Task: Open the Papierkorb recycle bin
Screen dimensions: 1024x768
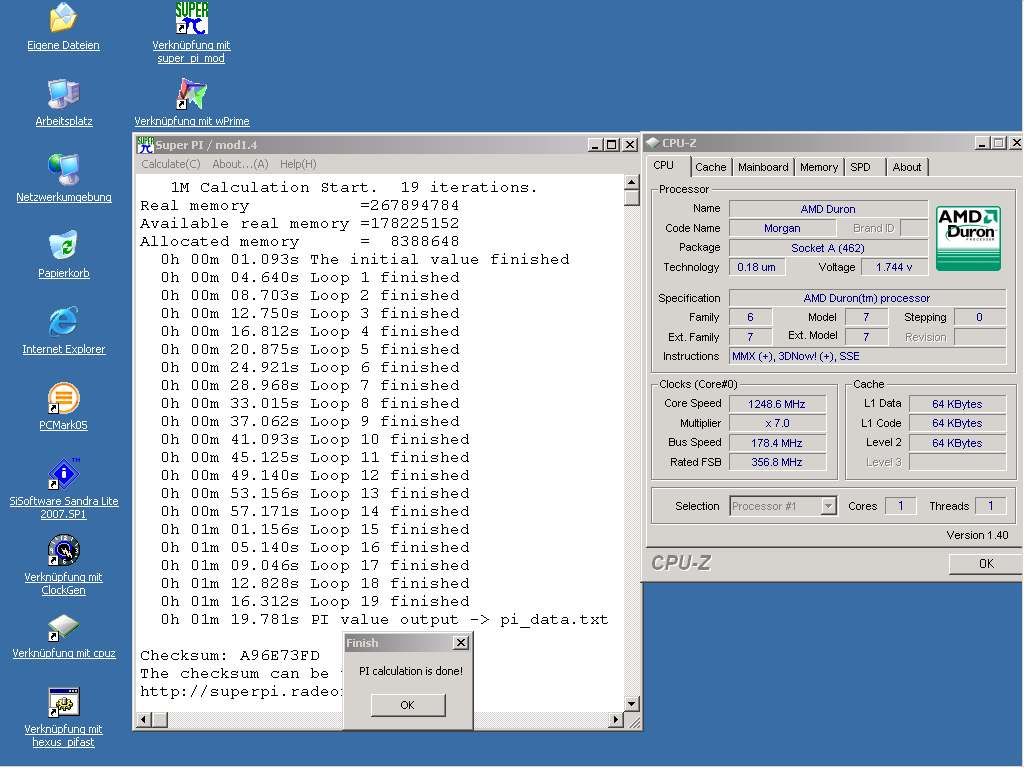Action: click(63, 246)
